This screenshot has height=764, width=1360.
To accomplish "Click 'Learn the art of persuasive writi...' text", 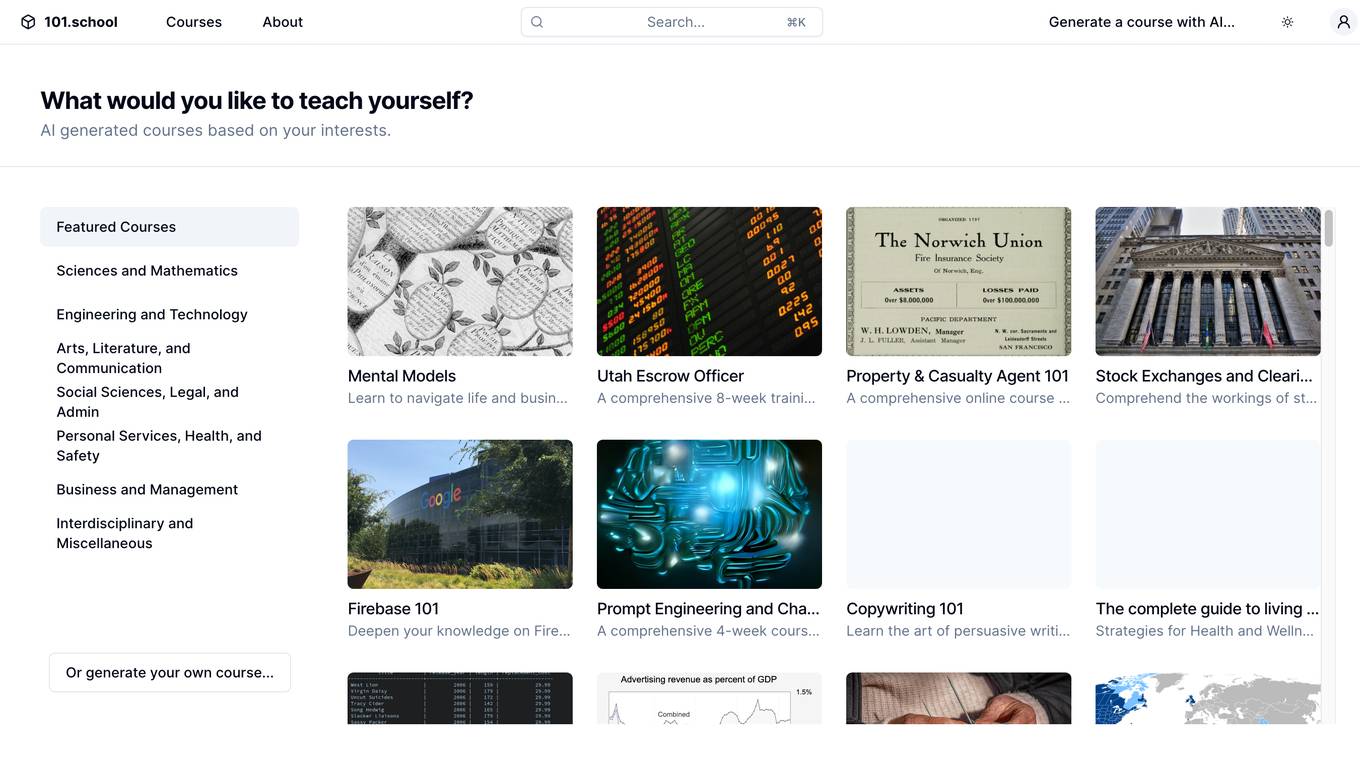I will [x=958, y=631].
